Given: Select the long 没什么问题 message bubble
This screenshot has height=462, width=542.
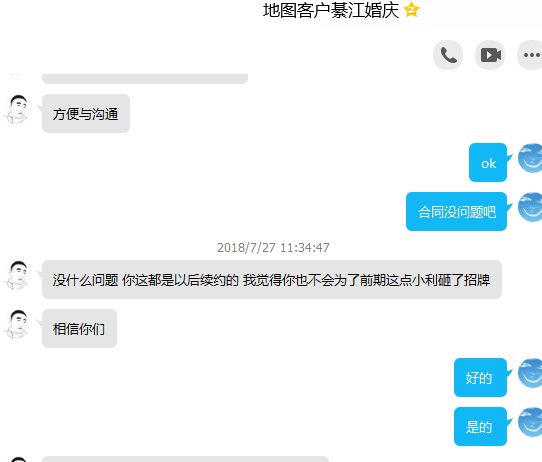Looking at the screenshot, I should [x=272, y=280].
